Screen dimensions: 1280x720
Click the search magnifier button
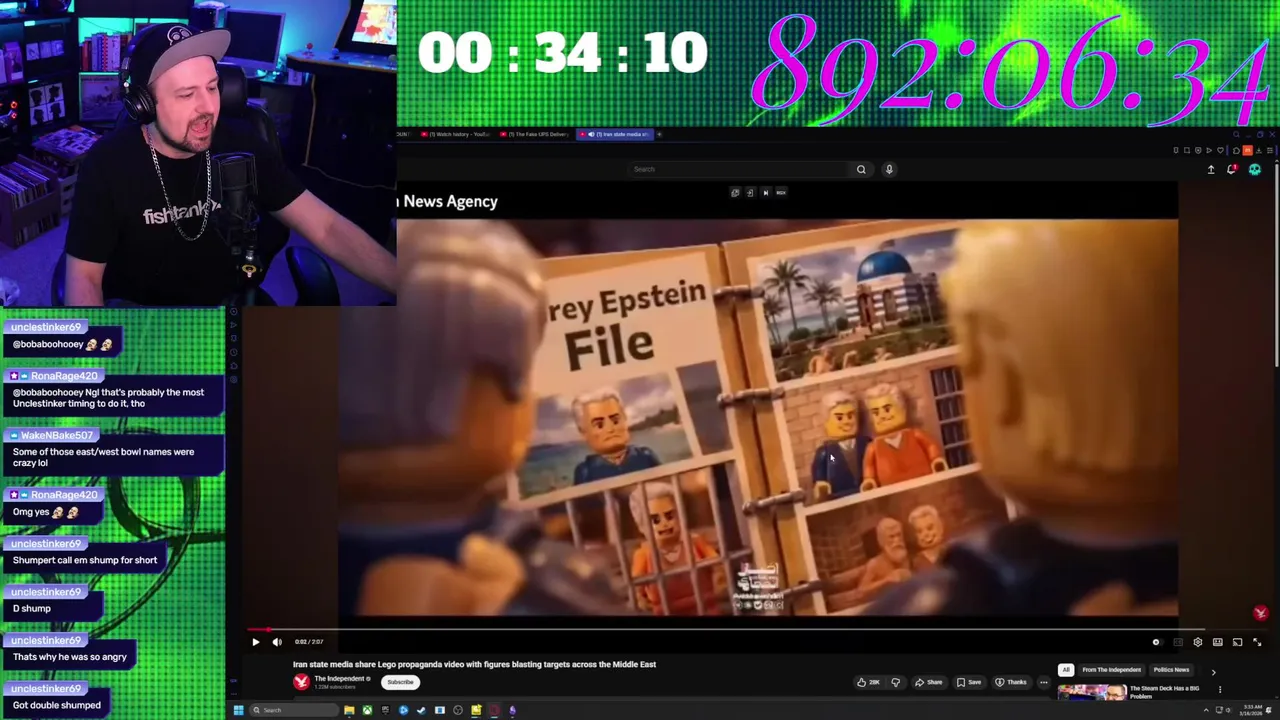(861, 169)
